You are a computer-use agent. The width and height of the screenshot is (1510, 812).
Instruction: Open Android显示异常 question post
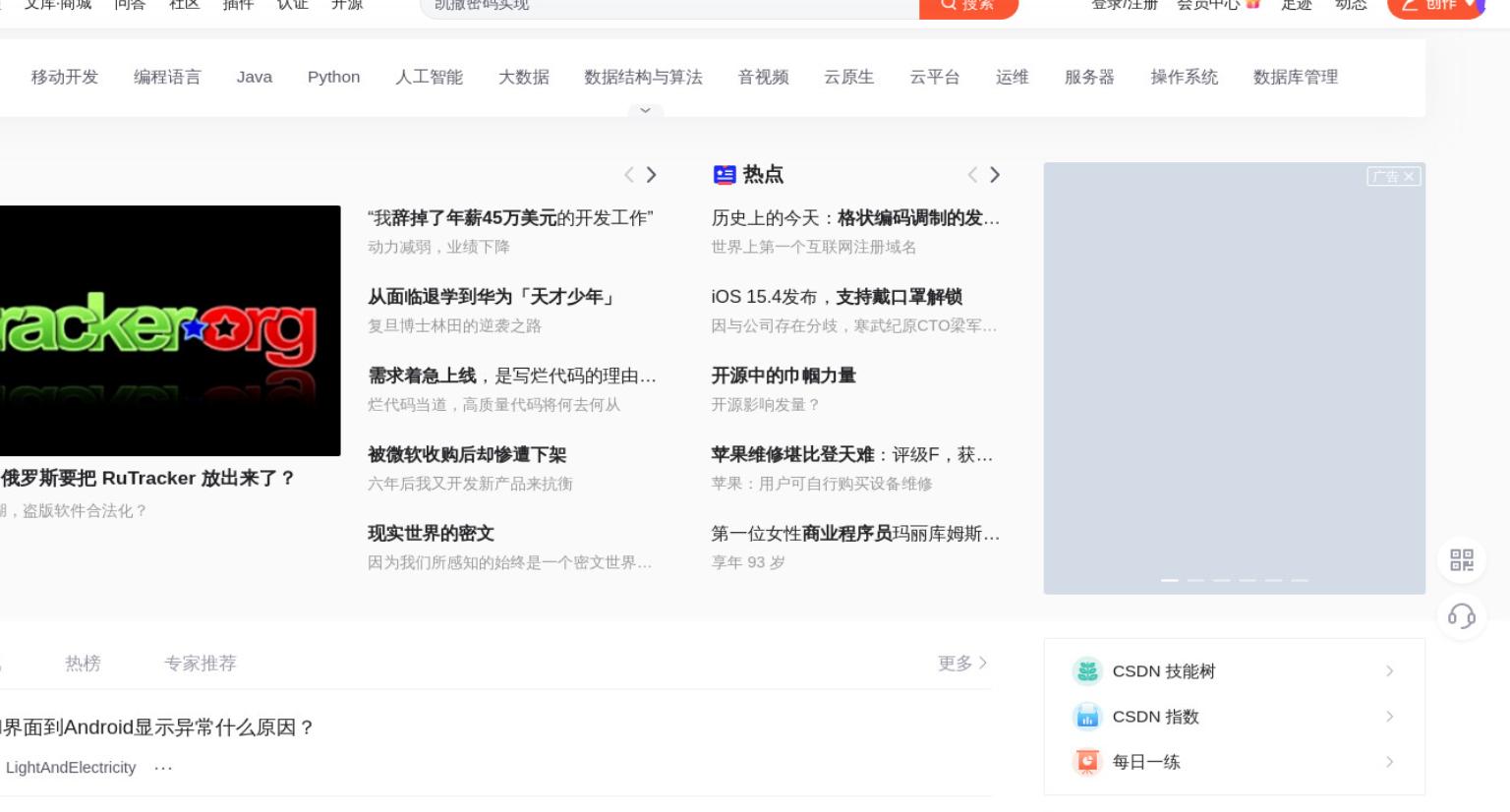[157, 727]
